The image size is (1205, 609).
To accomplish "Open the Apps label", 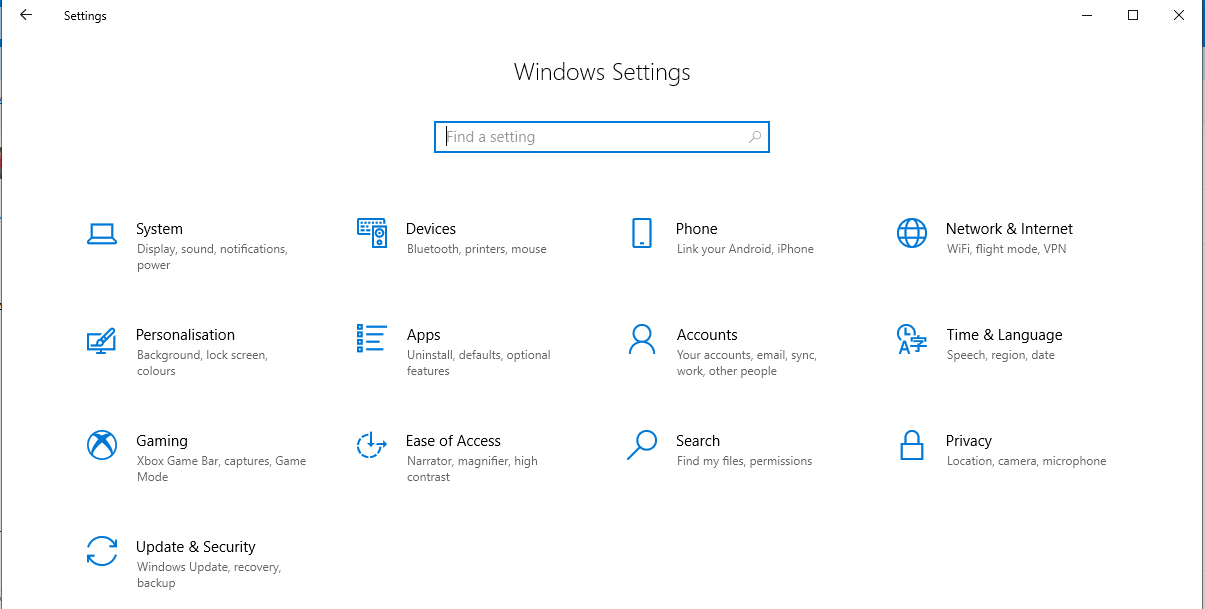I will (424, 335).
